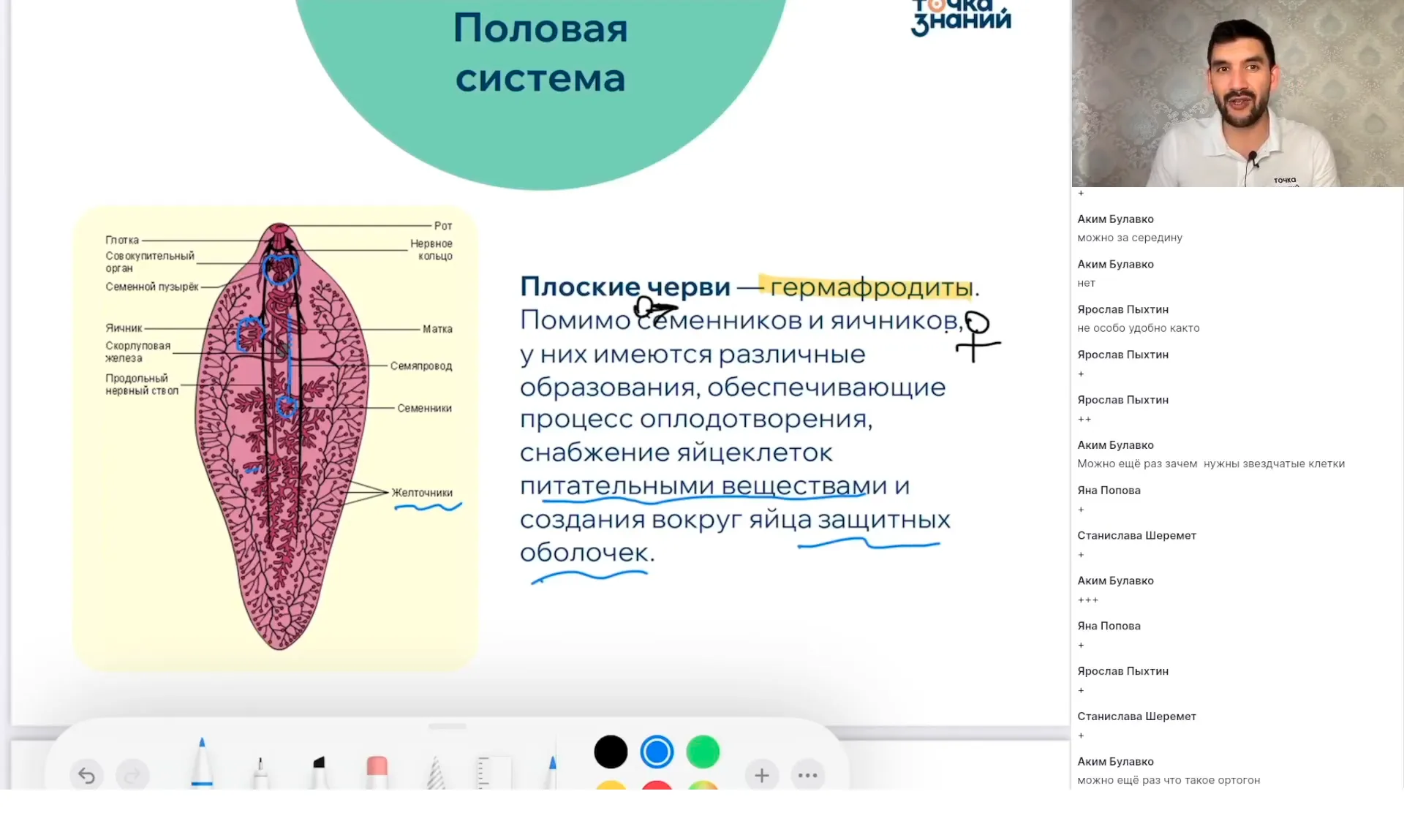Redo the drawing action
Viewport: 1404px width, 840px height.
pyautogui.click(x=133, y=774)
